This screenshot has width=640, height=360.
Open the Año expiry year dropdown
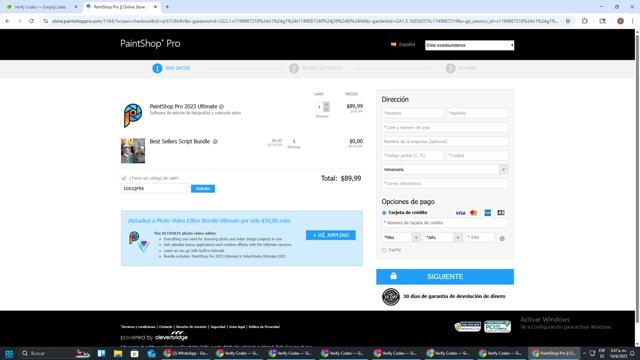coord(442,238)
